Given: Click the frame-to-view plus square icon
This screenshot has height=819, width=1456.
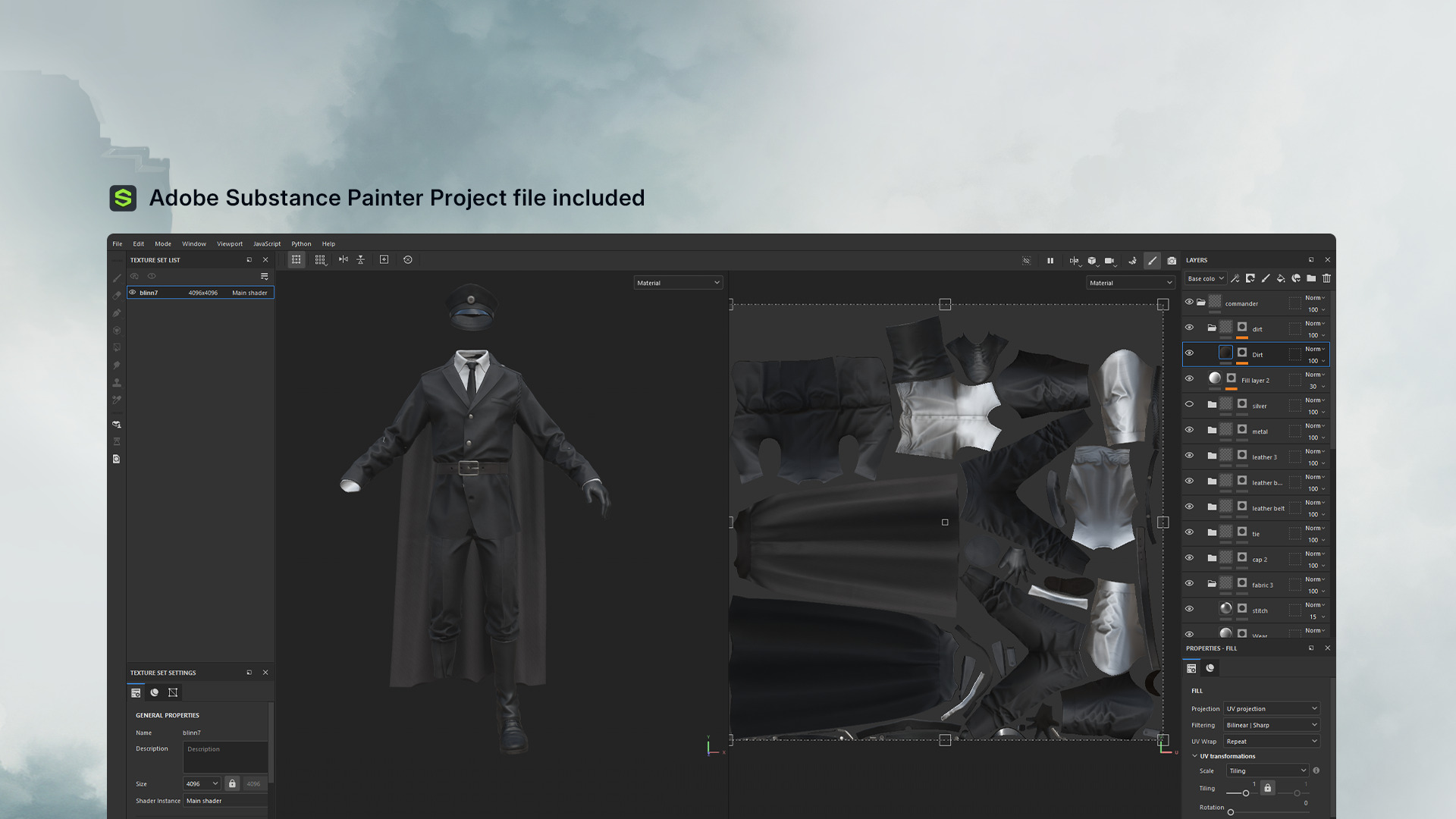Looking at the screenshot, I should pyautogui.click(x=384, y=260).
